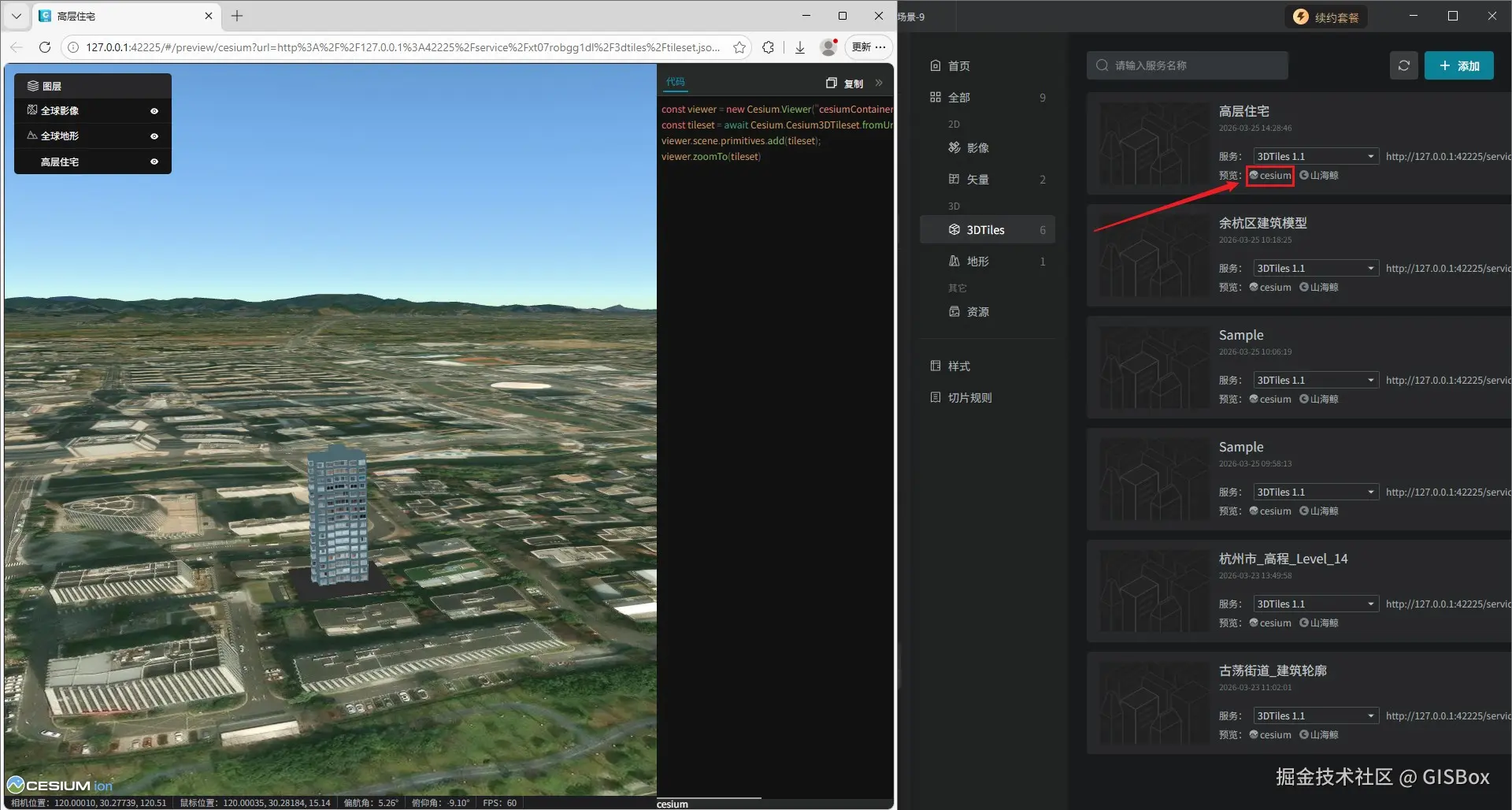Click the refresh service list icon
This screenshot has width=1512, height=810.
click(x=1404, y=65)
